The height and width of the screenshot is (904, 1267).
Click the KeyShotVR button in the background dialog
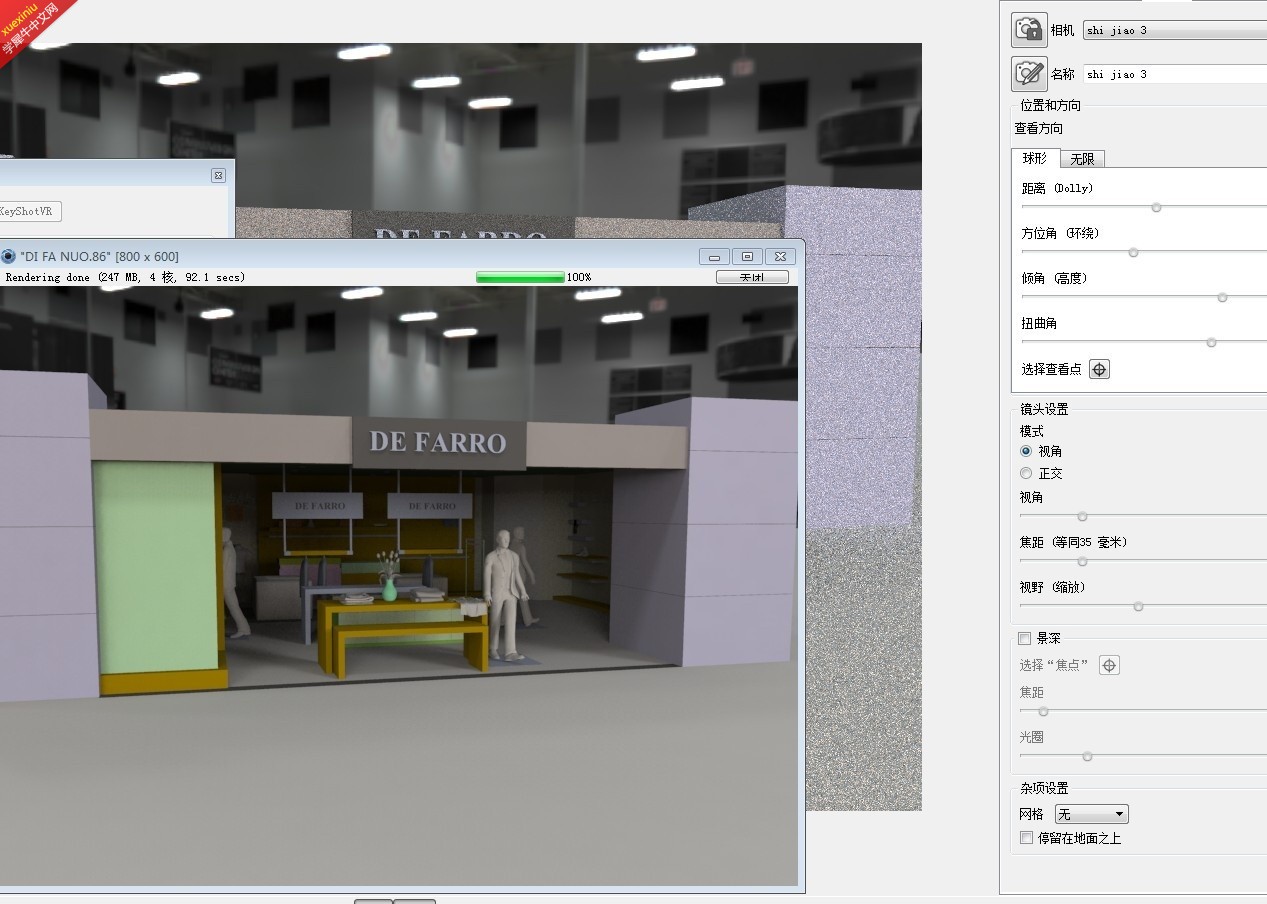[29, 211]
